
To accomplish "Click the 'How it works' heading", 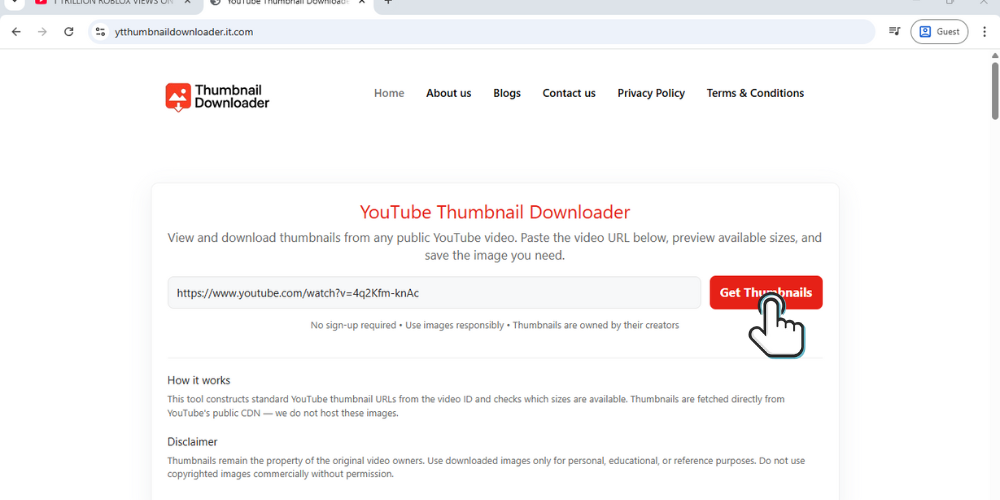I will pos(199,380).
